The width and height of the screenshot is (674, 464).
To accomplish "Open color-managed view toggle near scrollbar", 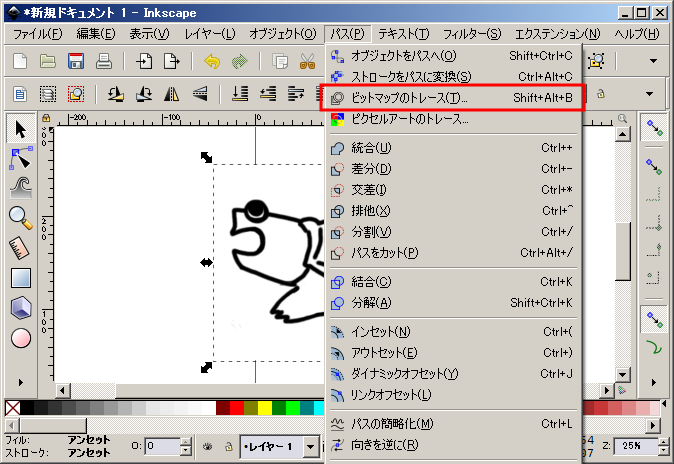I will point(622,390).
